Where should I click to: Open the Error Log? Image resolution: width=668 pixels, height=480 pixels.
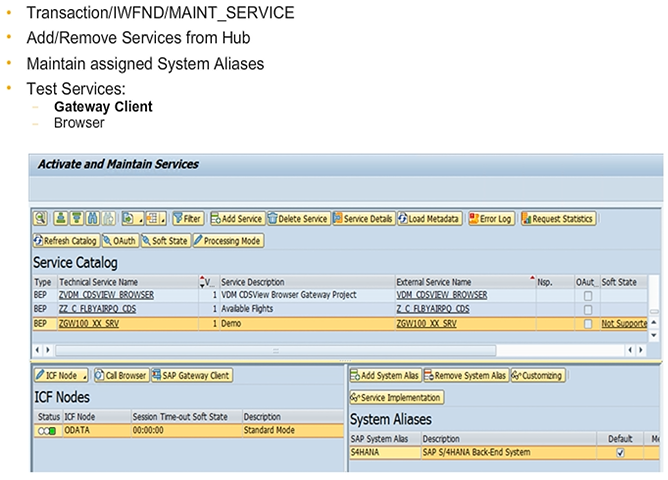(x=490, y=219)
